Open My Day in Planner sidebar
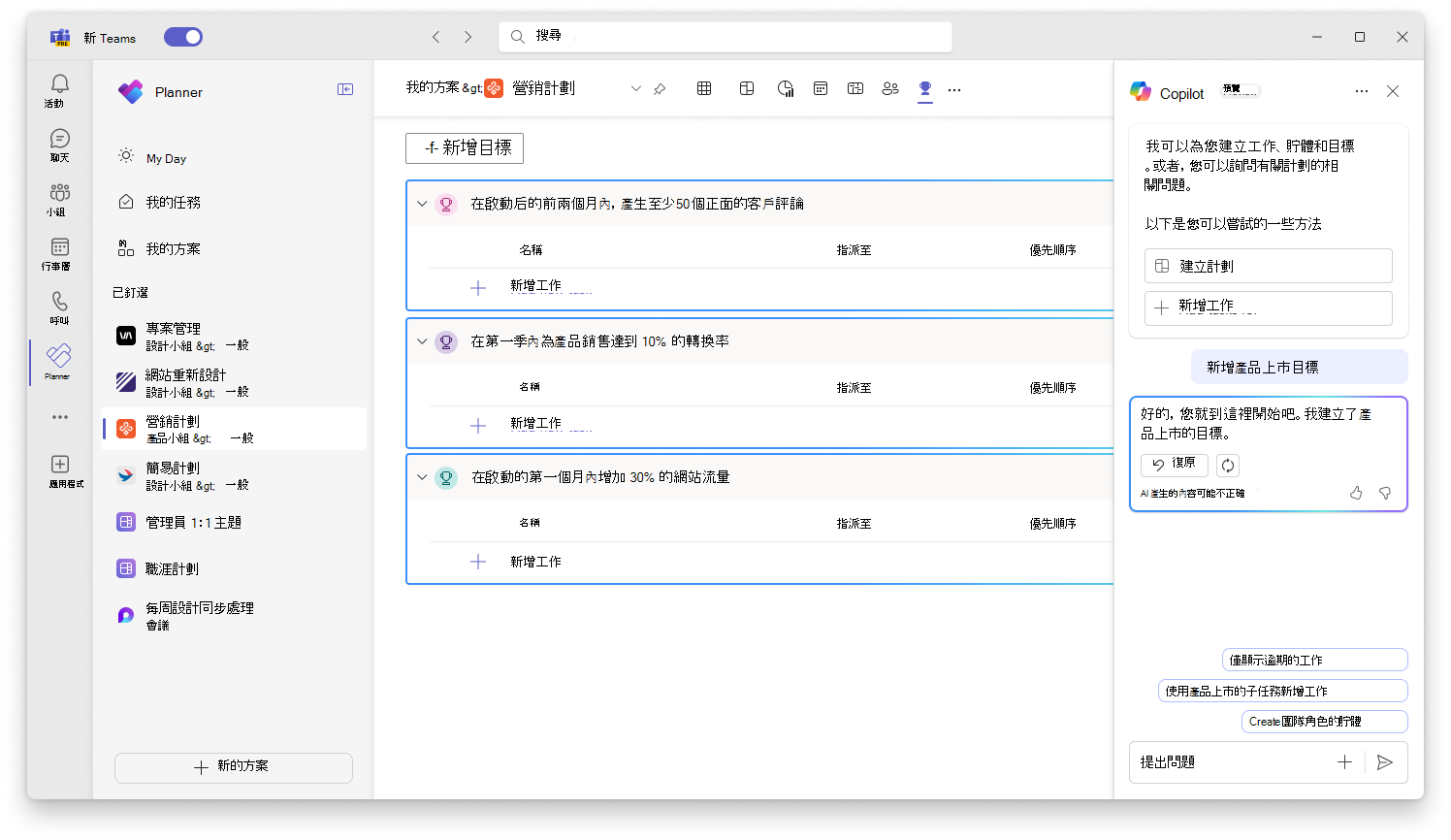Viewport: 1451px width, 840px height. pos(234,157)
